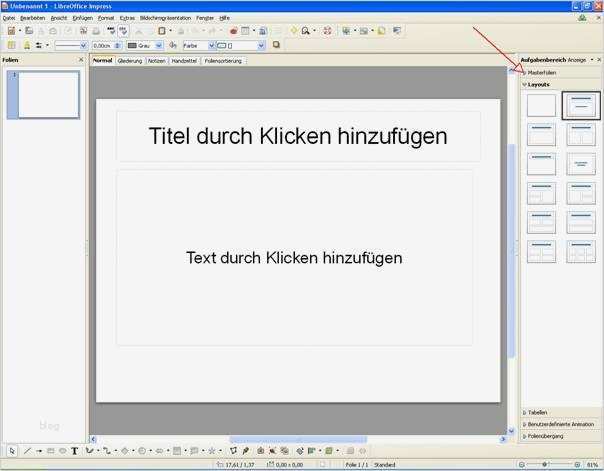
Task: Click the help lifebuoy icon
Action: [327, 31]
